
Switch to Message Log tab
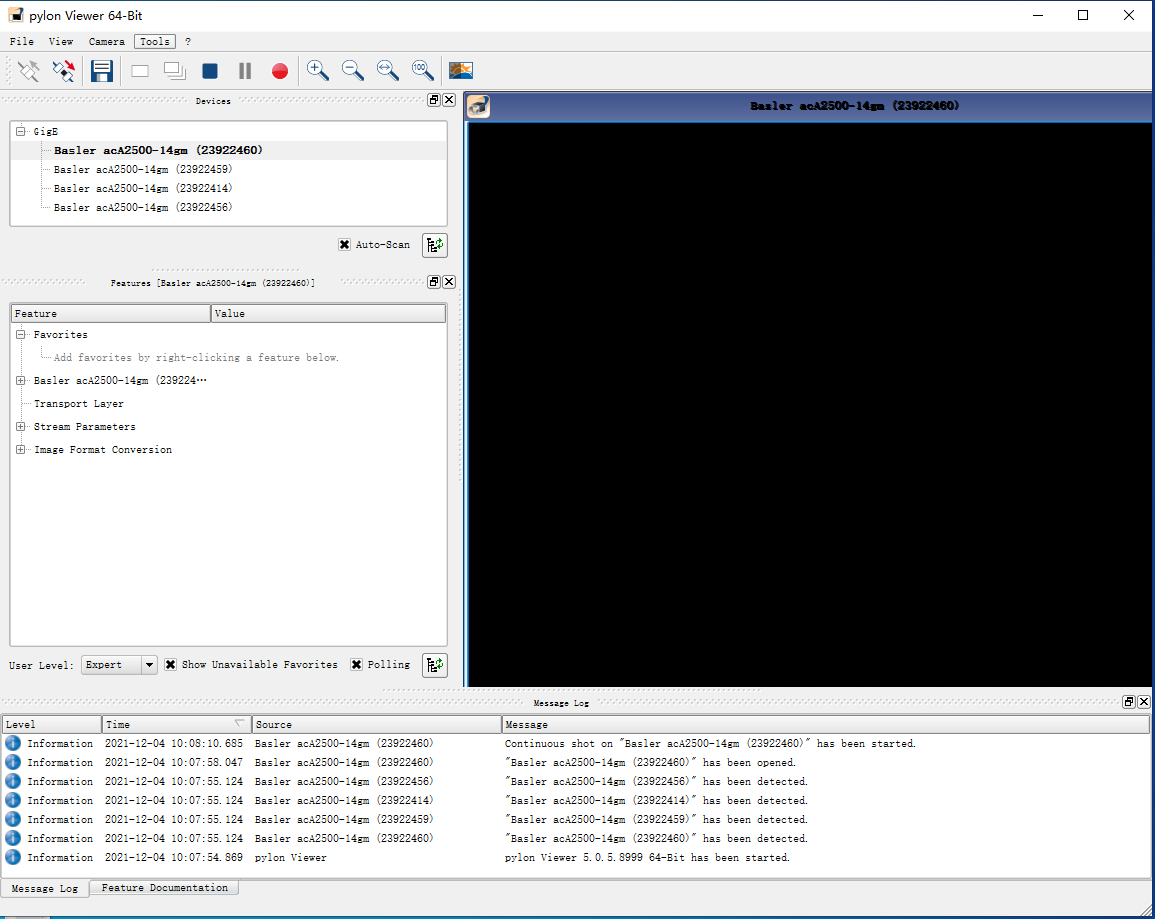pos(45,888)
